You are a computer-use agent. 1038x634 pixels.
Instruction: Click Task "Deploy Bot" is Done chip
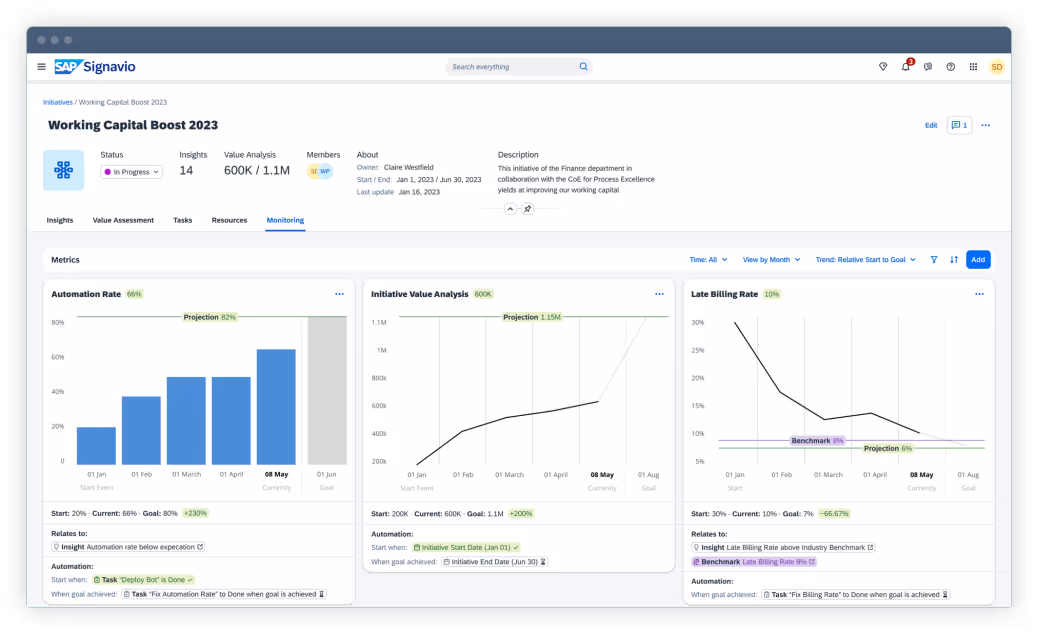pyautogui.click(x=143, y=580)
